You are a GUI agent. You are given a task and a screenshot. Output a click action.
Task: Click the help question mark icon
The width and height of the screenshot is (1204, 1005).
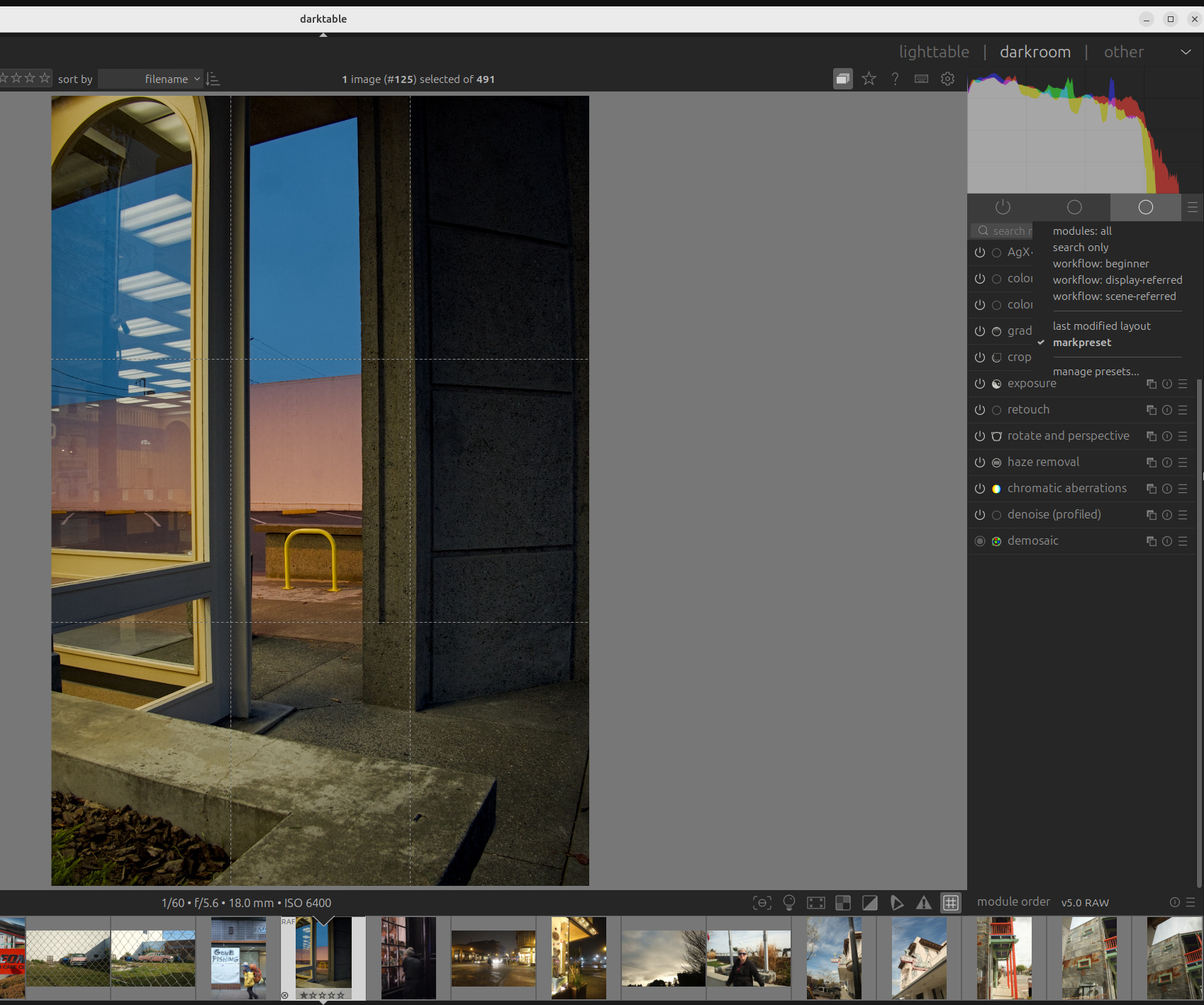pyautogui.click(x=896, y=79)
